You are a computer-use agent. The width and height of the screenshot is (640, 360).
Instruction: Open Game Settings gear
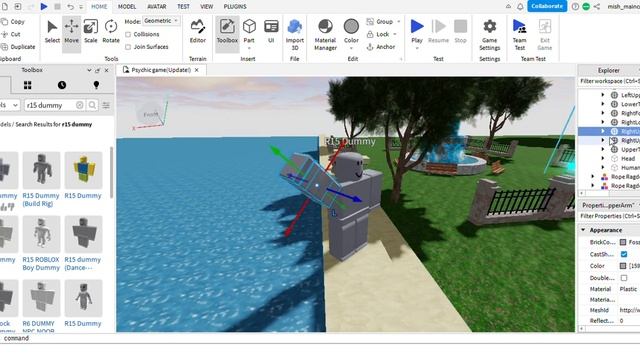point(489,35)
